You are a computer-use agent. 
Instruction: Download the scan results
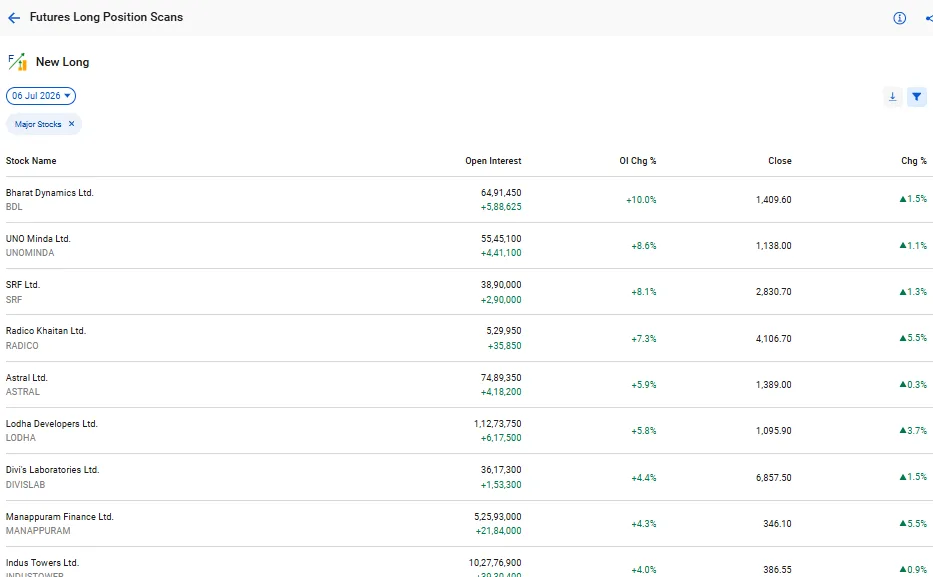tap(892, 96)
